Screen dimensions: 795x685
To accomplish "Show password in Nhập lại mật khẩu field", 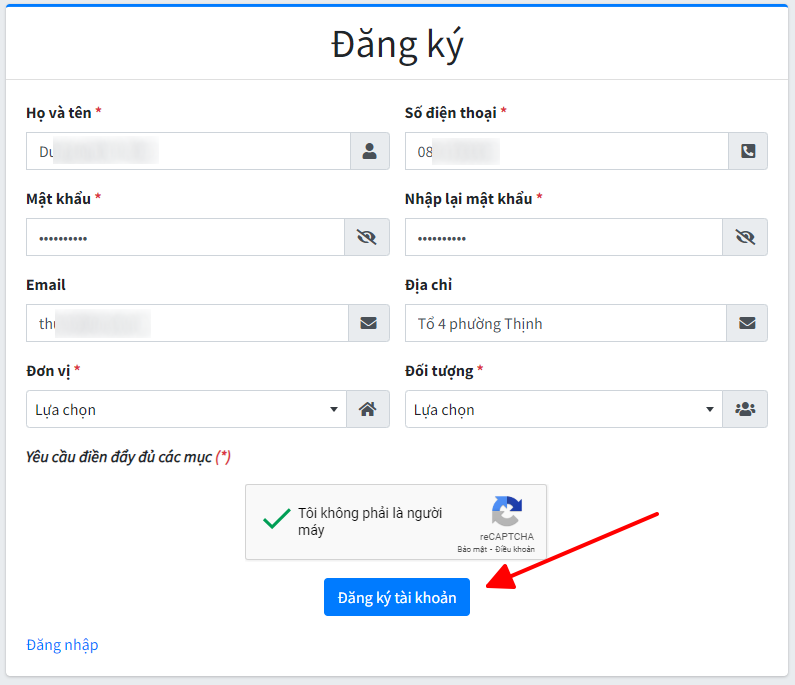I will [745, 237].
